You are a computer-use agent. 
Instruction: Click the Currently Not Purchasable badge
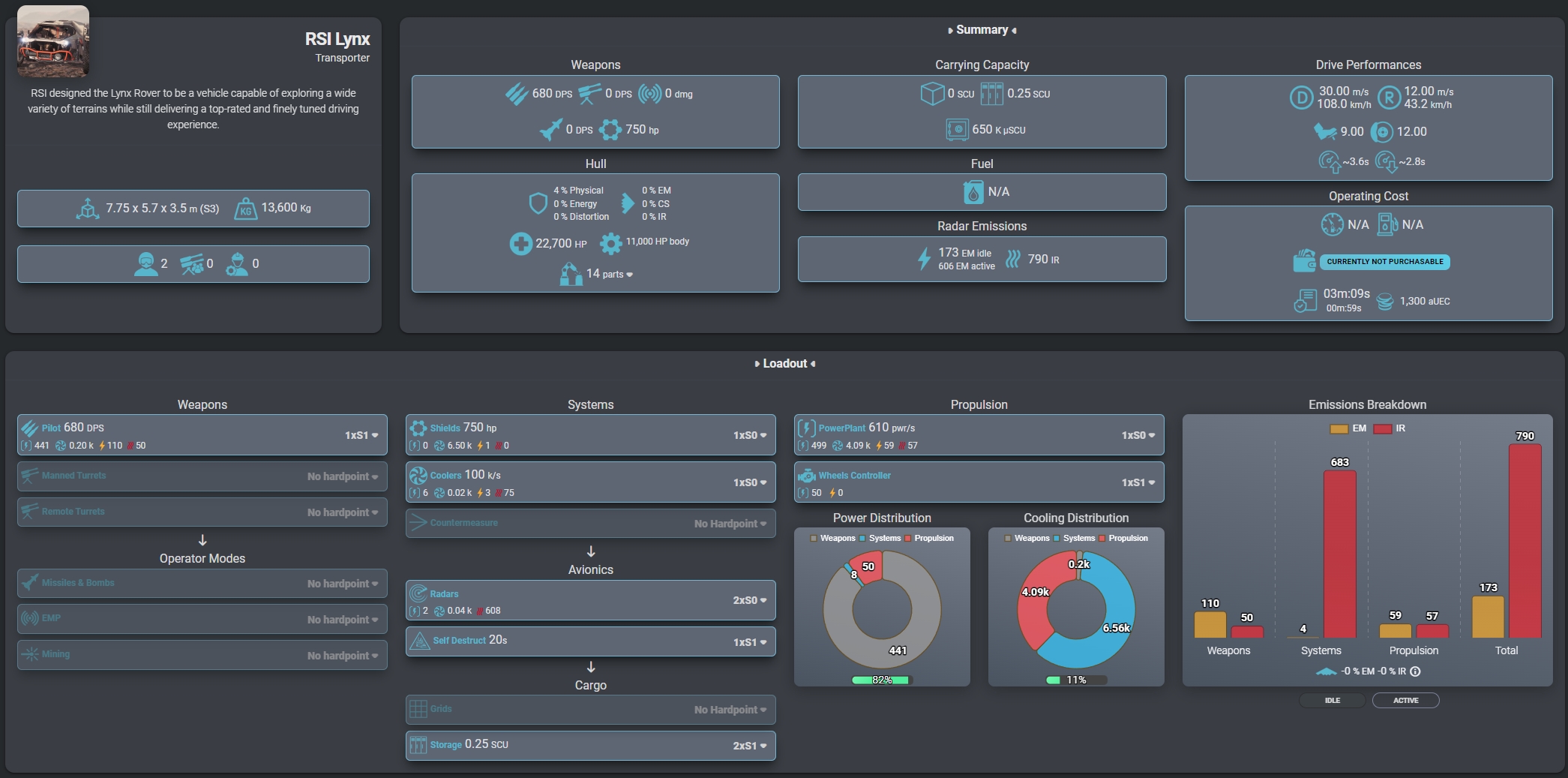(x=1385, y=262)
